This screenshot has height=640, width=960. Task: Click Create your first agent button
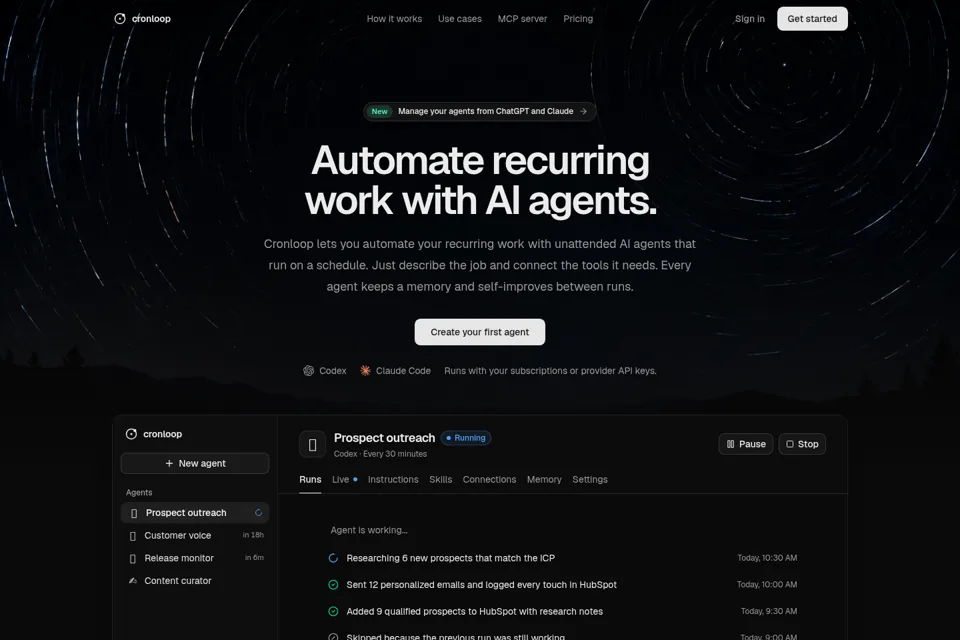coord(480,332)
